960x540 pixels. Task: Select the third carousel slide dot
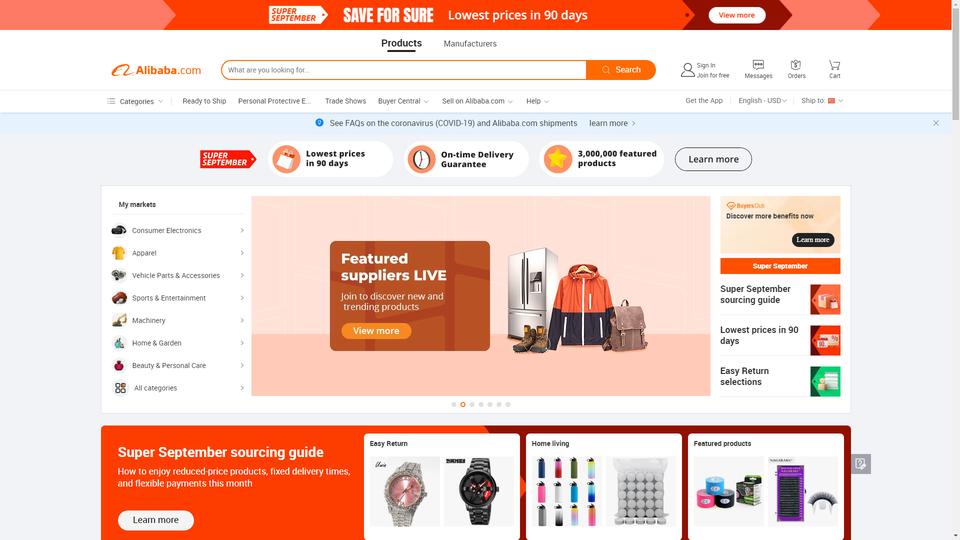coord(471,404)
